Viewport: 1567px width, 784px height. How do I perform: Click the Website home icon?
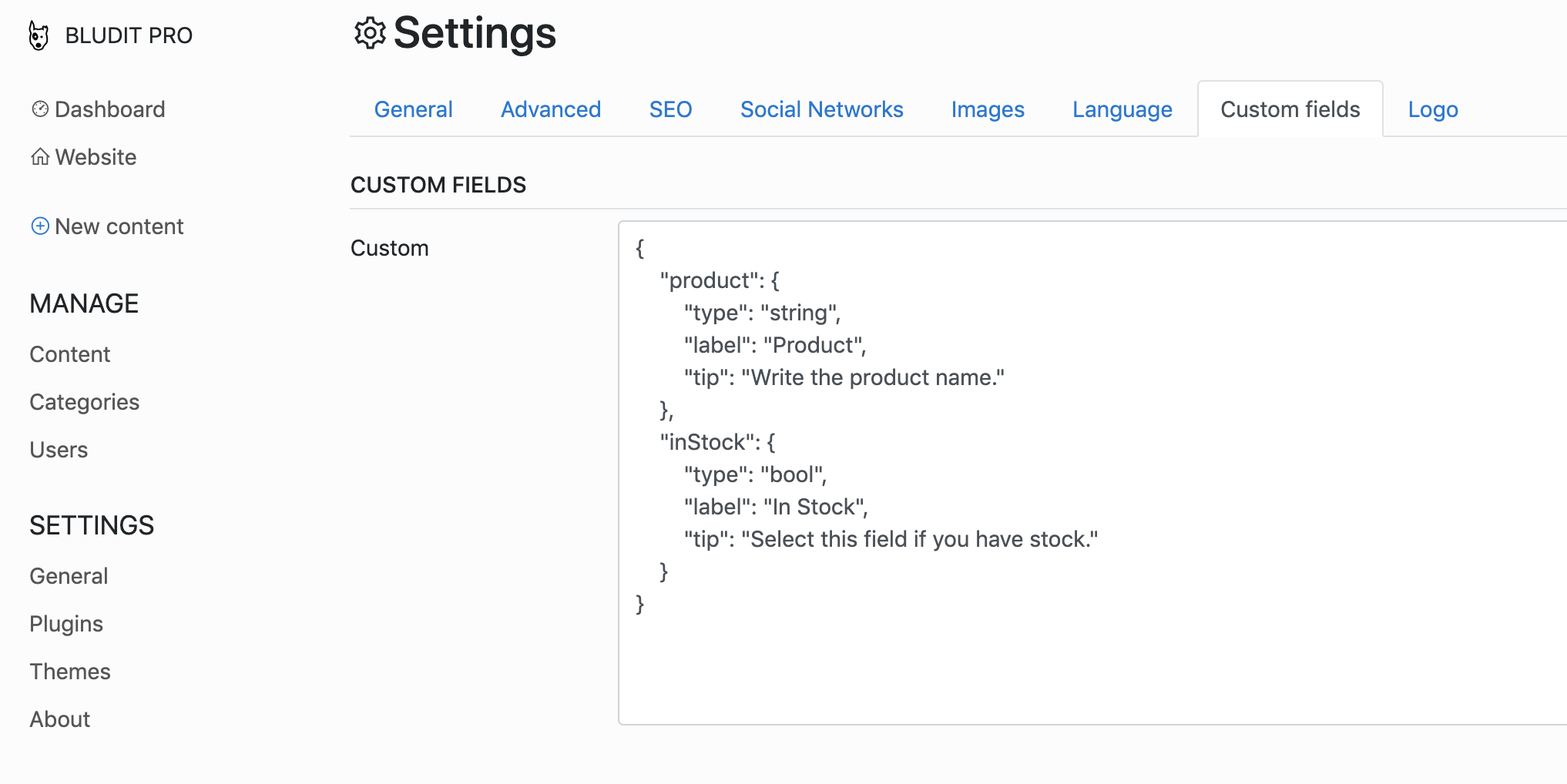(x=40, y=156)
